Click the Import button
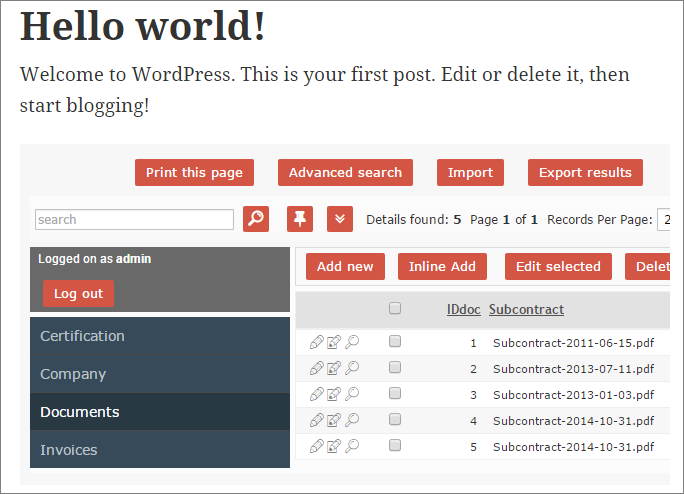This screenshot has width=684, height=494. point(470,172)
